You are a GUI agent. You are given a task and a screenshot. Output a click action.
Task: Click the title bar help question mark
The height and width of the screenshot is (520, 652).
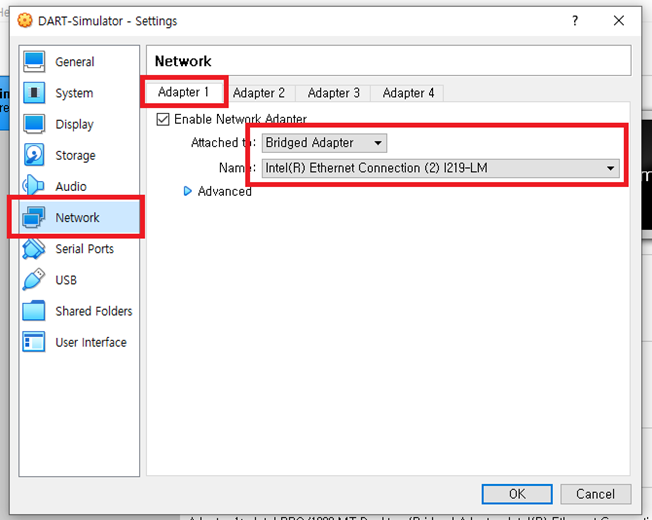pos(574,21)
